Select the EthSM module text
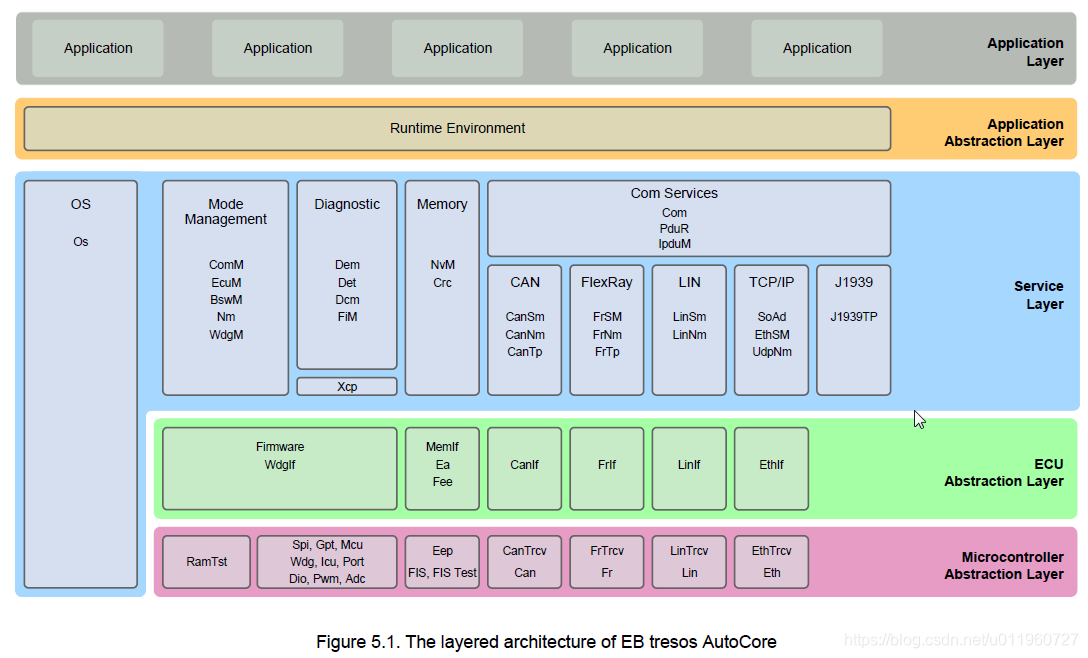Image resolution: width=1088 pixels, height=658 pixels. click(772, 335)
